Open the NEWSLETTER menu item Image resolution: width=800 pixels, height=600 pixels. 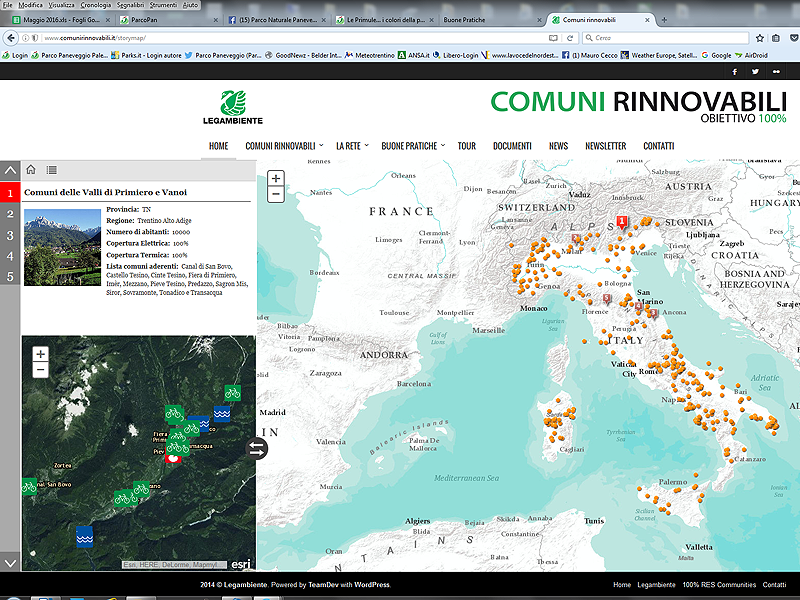pyautogui.click(x=606, y=146)
